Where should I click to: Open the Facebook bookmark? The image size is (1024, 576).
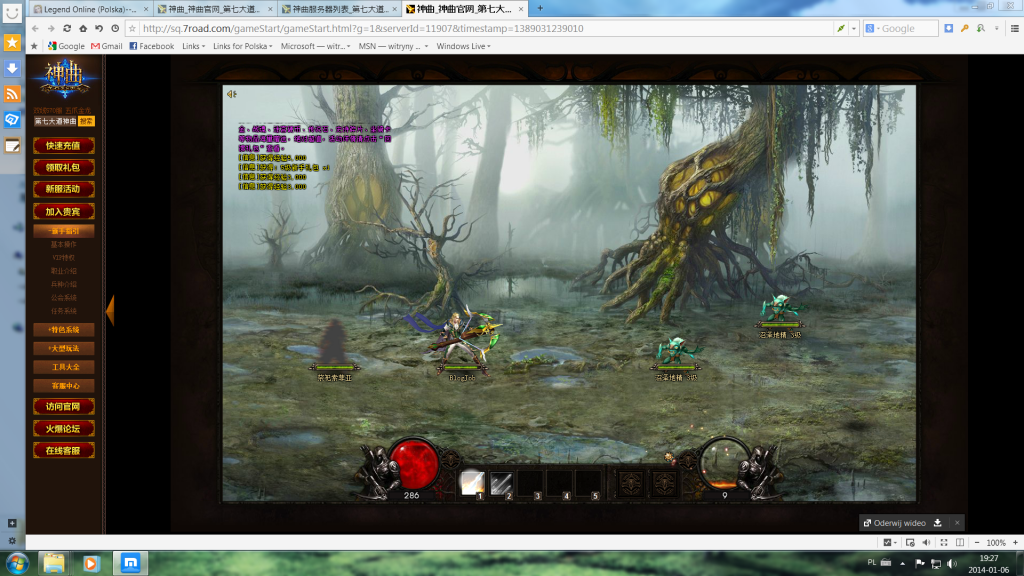point(152,46)
